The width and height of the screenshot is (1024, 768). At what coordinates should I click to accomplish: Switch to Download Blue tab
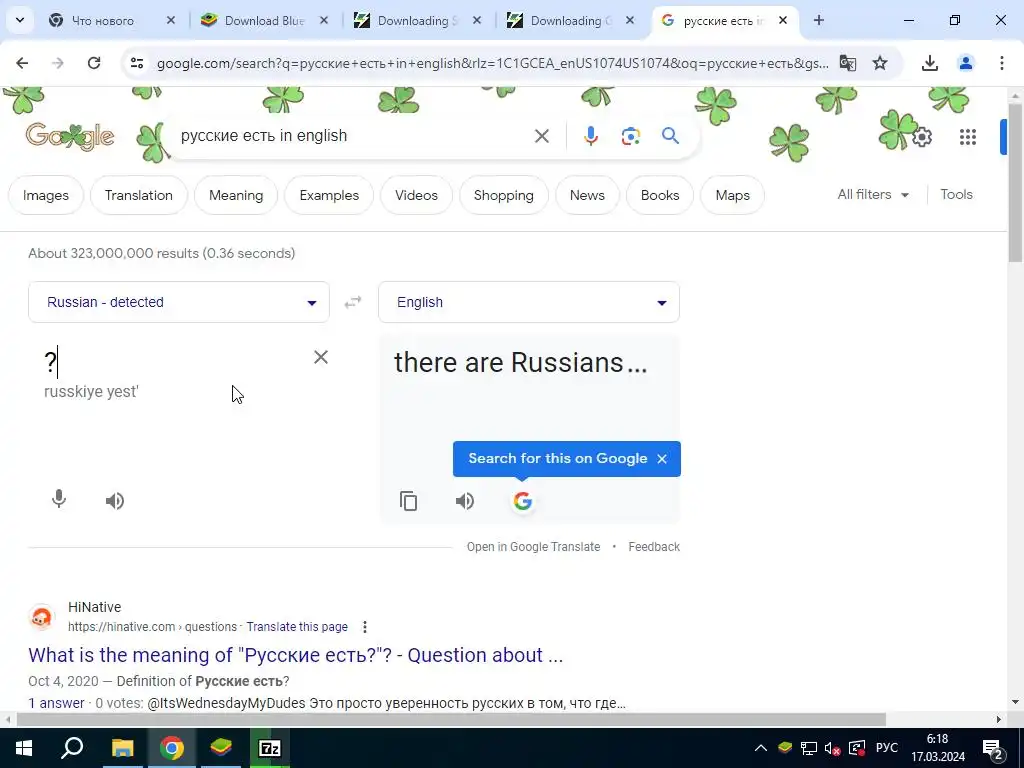pyautogui.click(x=264, y=21)
